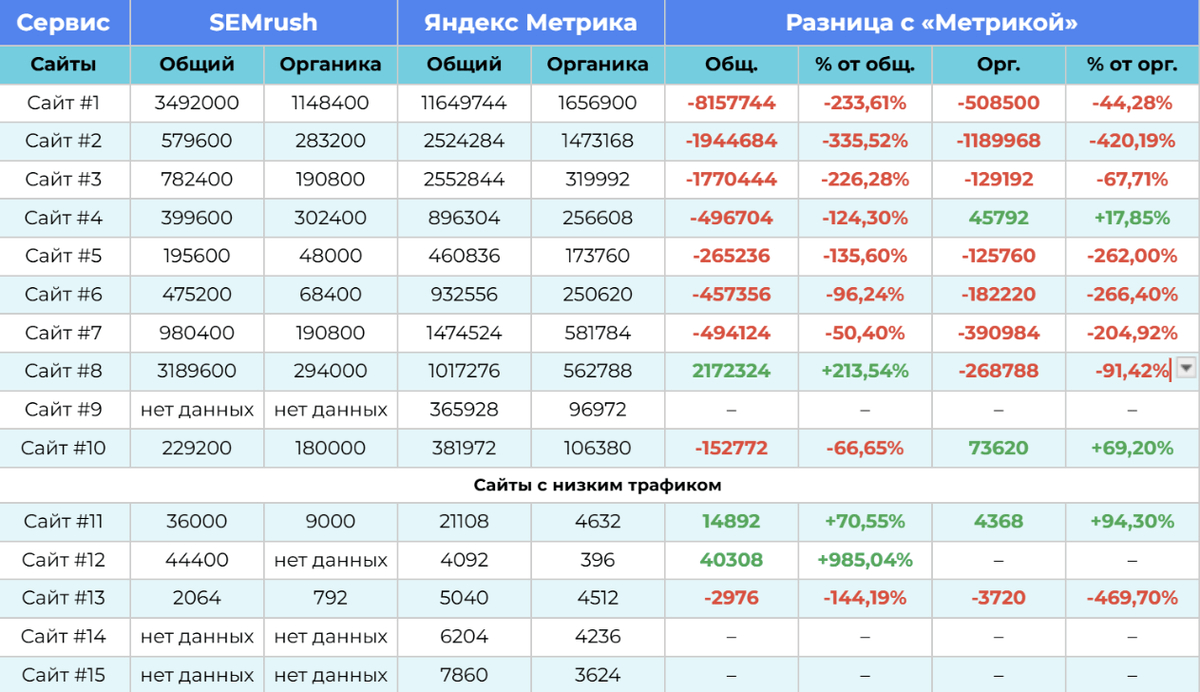Select the Яндекс Метрика header cell
Image resolution: width=1200 pixels, height=692 pixels.
(x=530, y=23)
